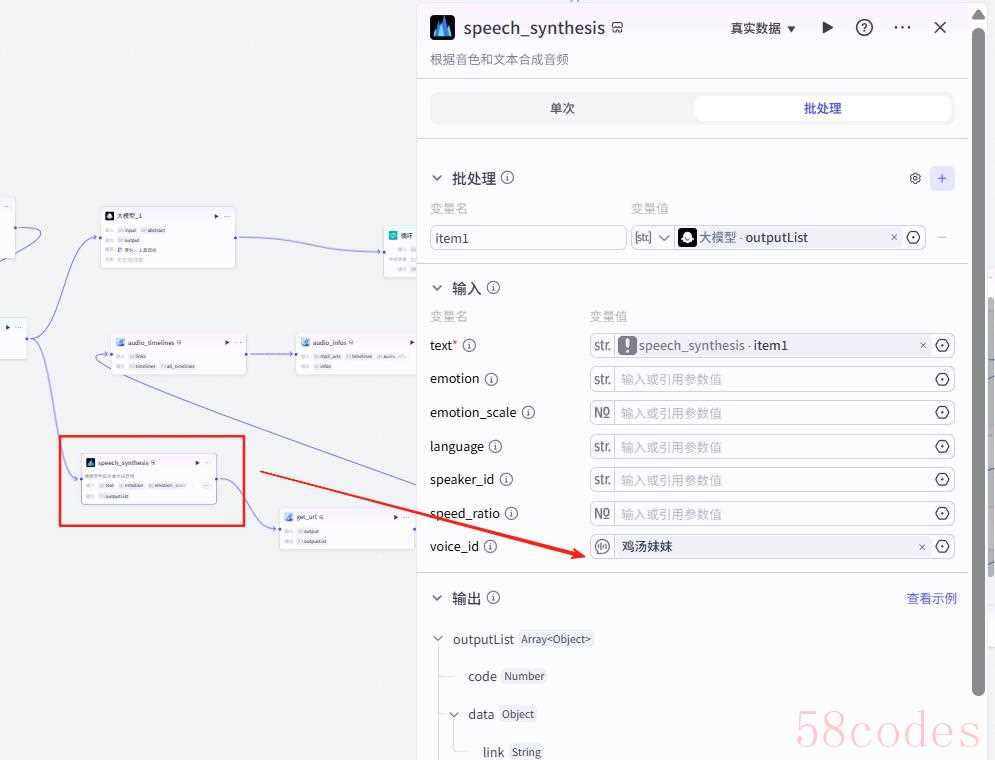Run the speech_synthesis node on canvas

point(197,463)
